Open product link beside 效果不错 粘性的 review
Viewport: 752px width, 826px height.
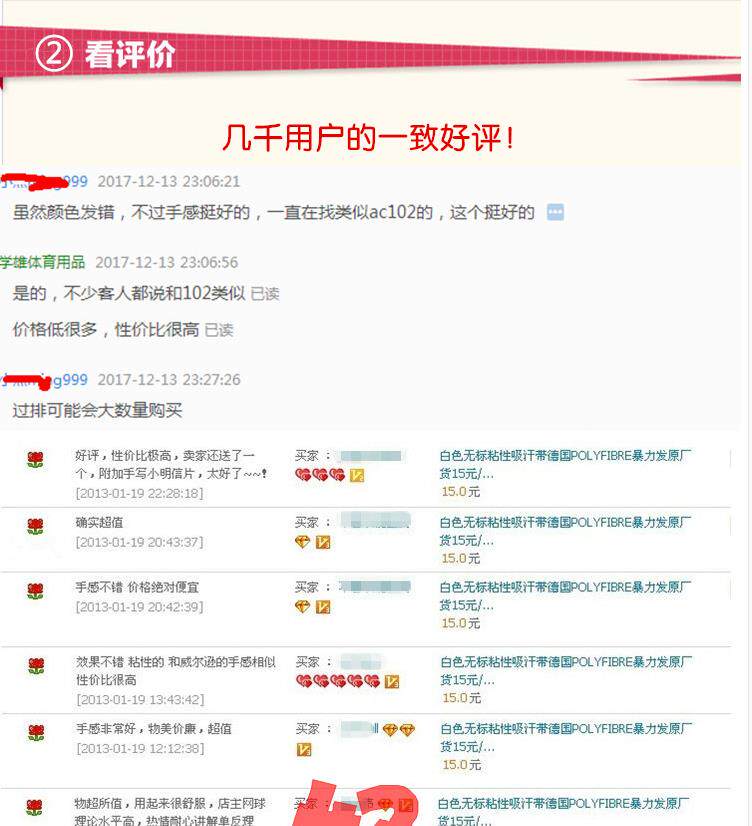point(566,671)
